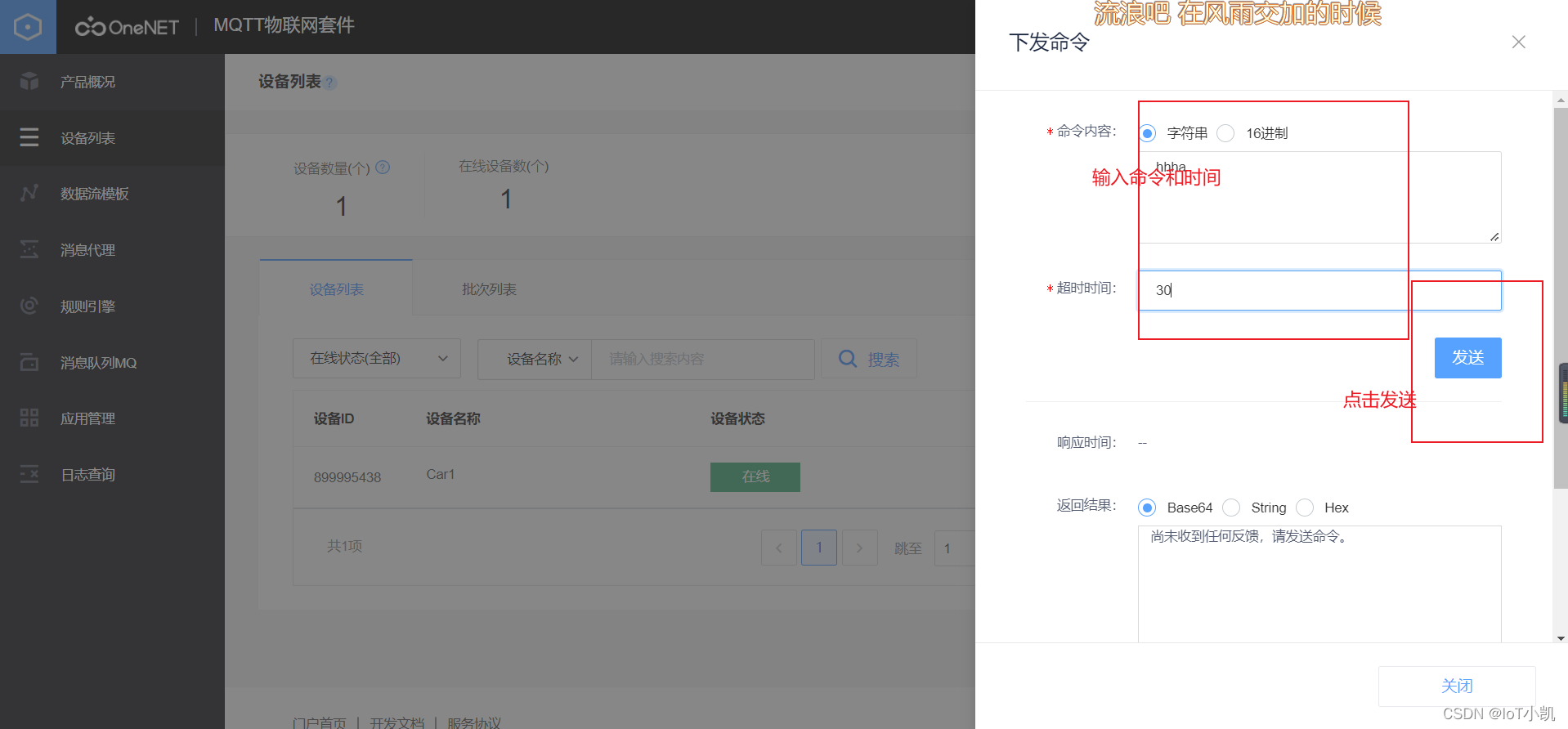Select Hex return result format
Viewport: 1568px width, 729px height.
pyautogui.click(x=1306, y=508)
